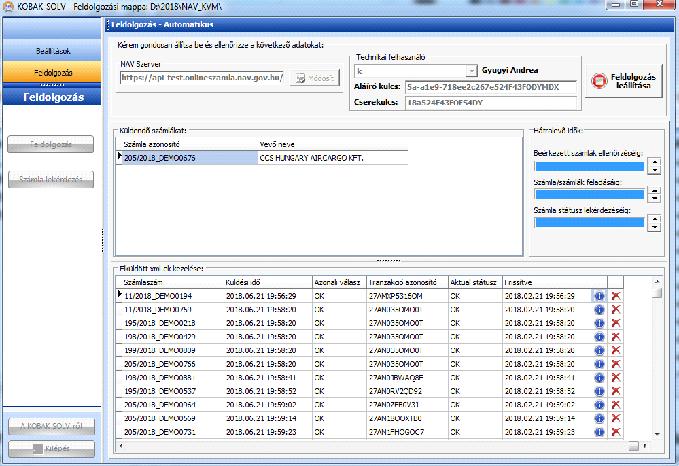
Task: Open info icon on 198/2018 row sent 19:58:20
Action: (x=599, y=337)
